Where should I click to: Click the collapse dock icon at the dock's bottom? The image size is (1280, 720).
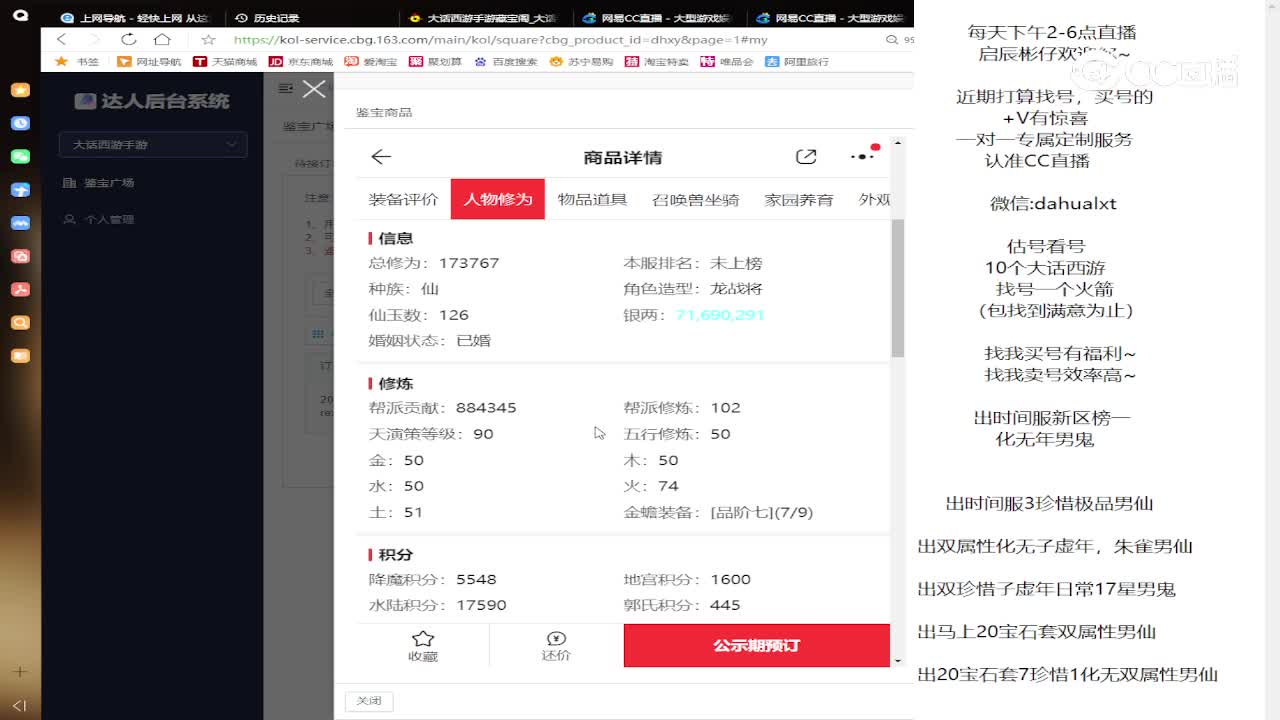pyautogui.click(x=19, y=705)
